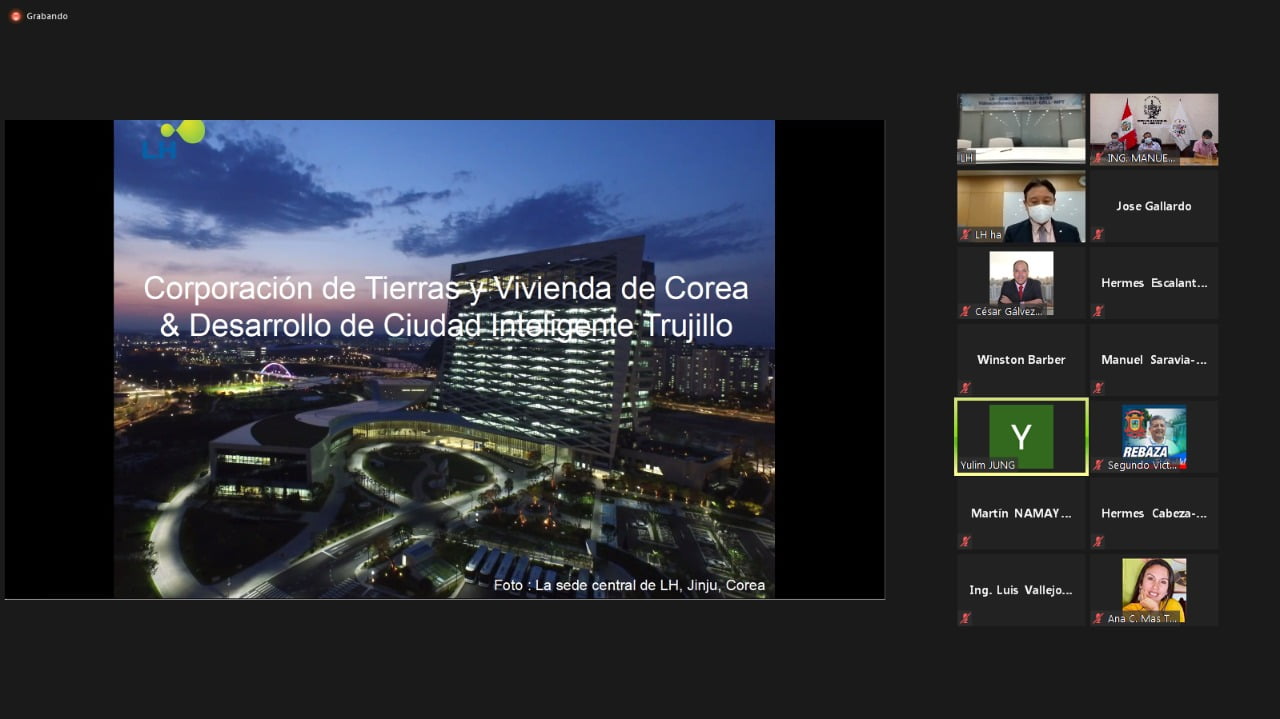This screenshot has height=719, width=1280.
Task: Select the Jose Gallardo participant tile
Action: 1154,206
